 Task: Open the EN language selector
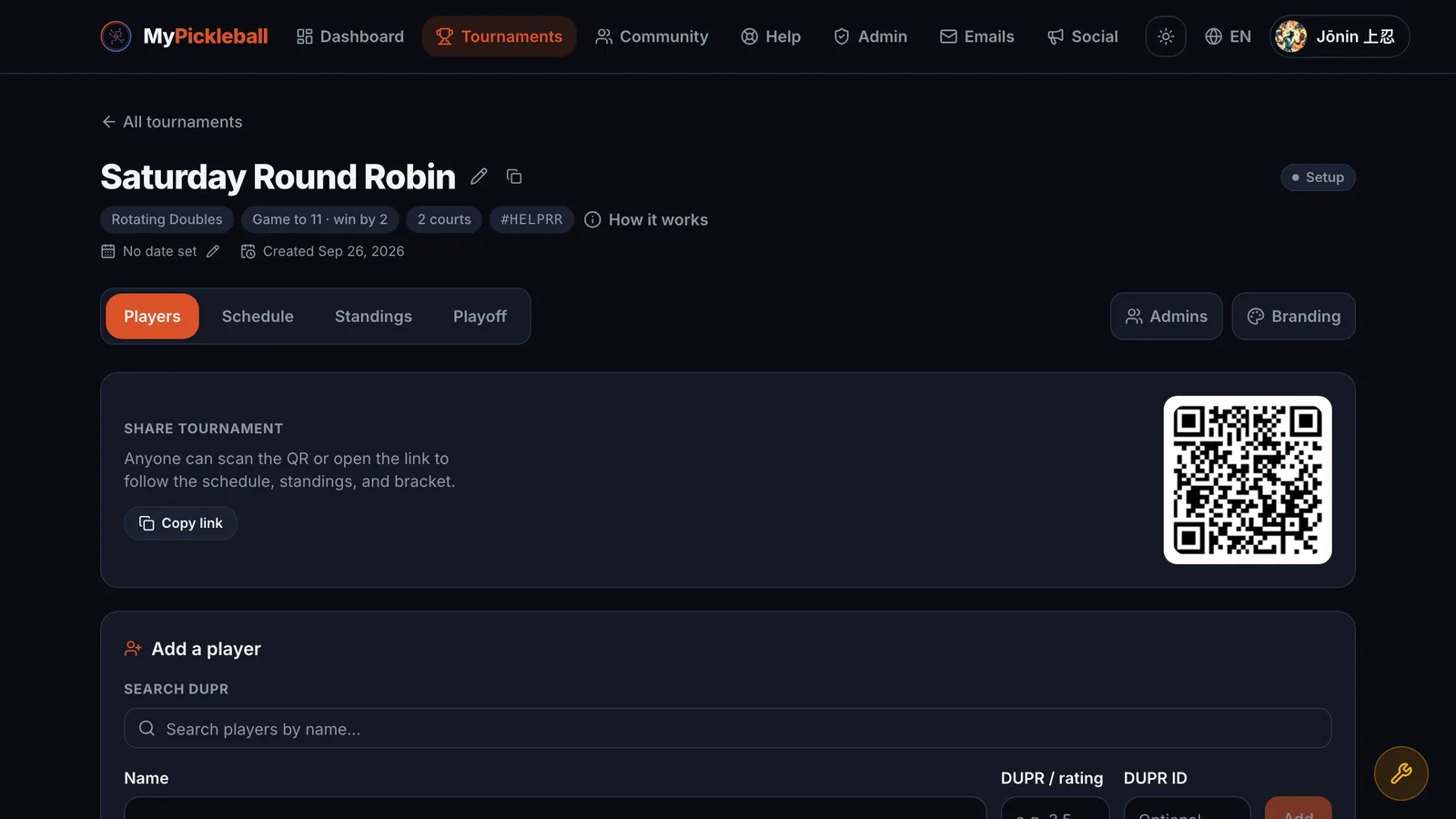(x=1228, y=36)
